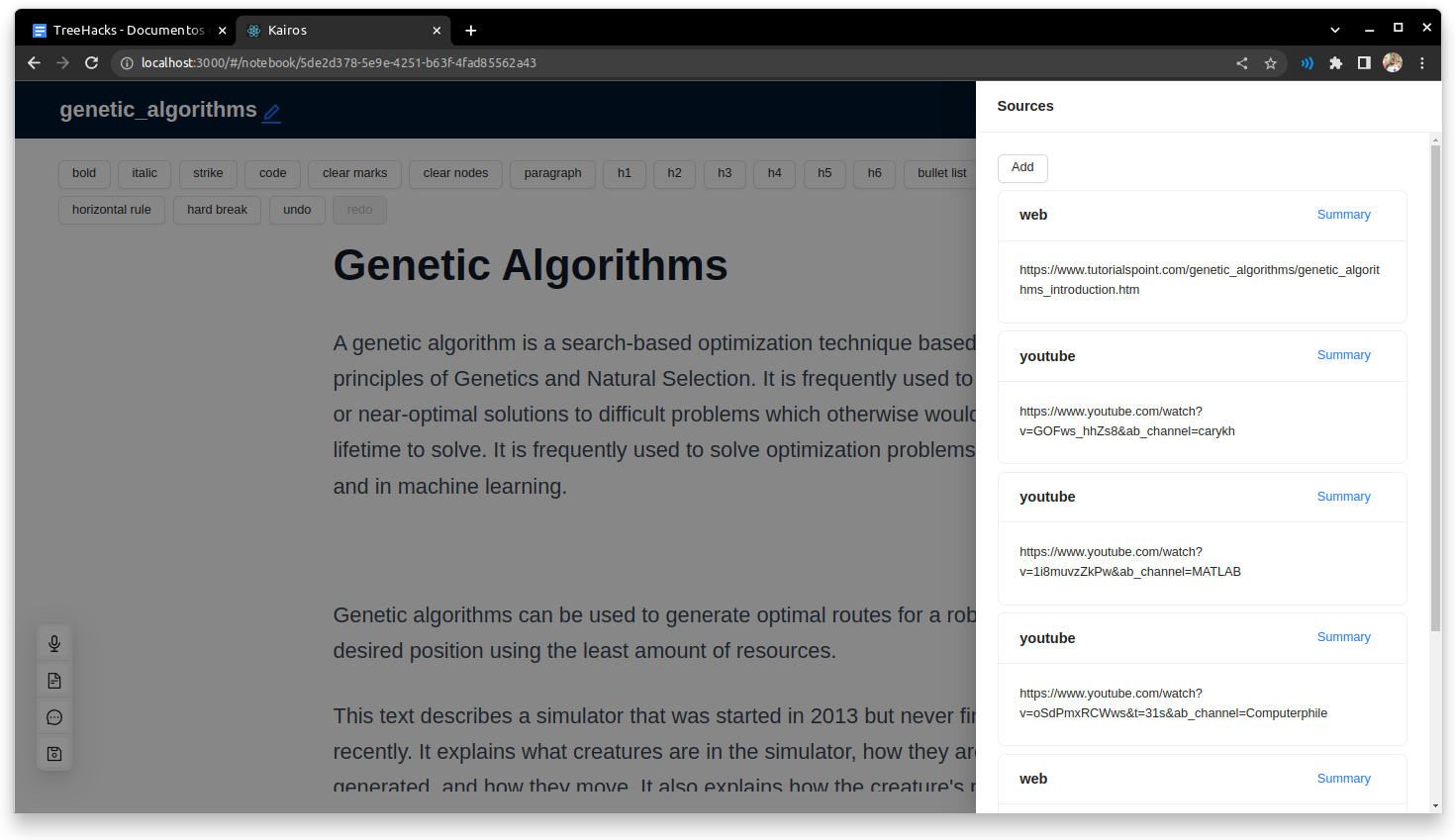Open the extensions puzzle icon
The width and height of the screenshot is (1455, 840).
pos(1335,63)
